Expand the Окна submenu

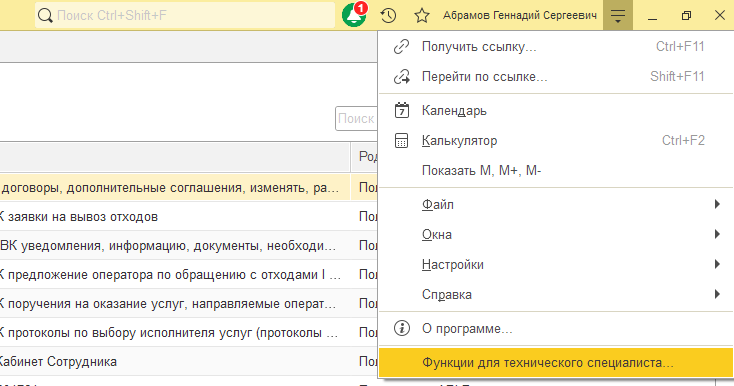point(556,234)
